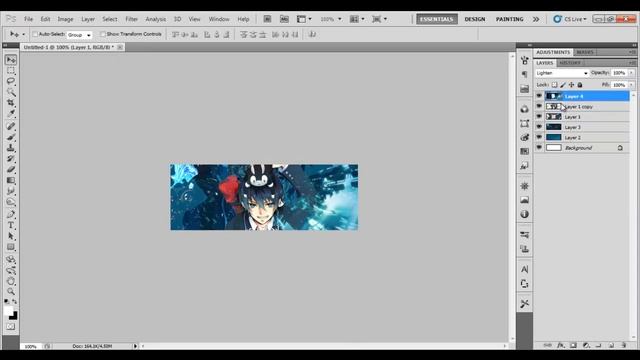Select the Rectangular Marquee tool

(x=11, y=70)
